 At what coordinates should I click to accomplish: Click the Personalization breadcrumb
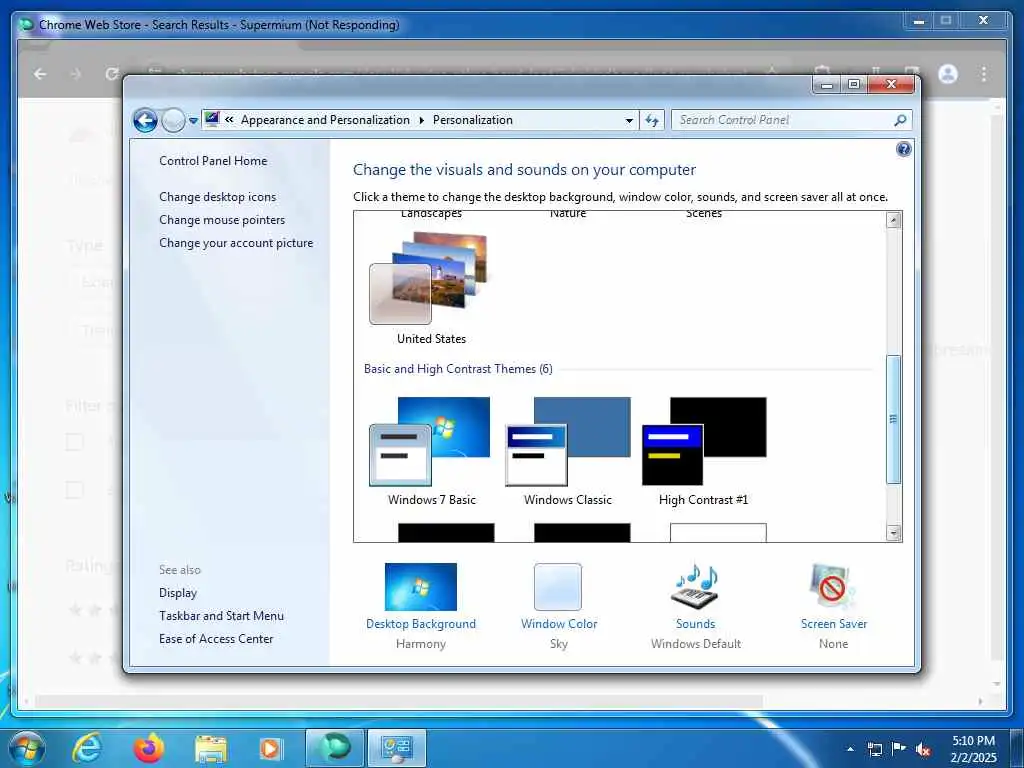473,120
